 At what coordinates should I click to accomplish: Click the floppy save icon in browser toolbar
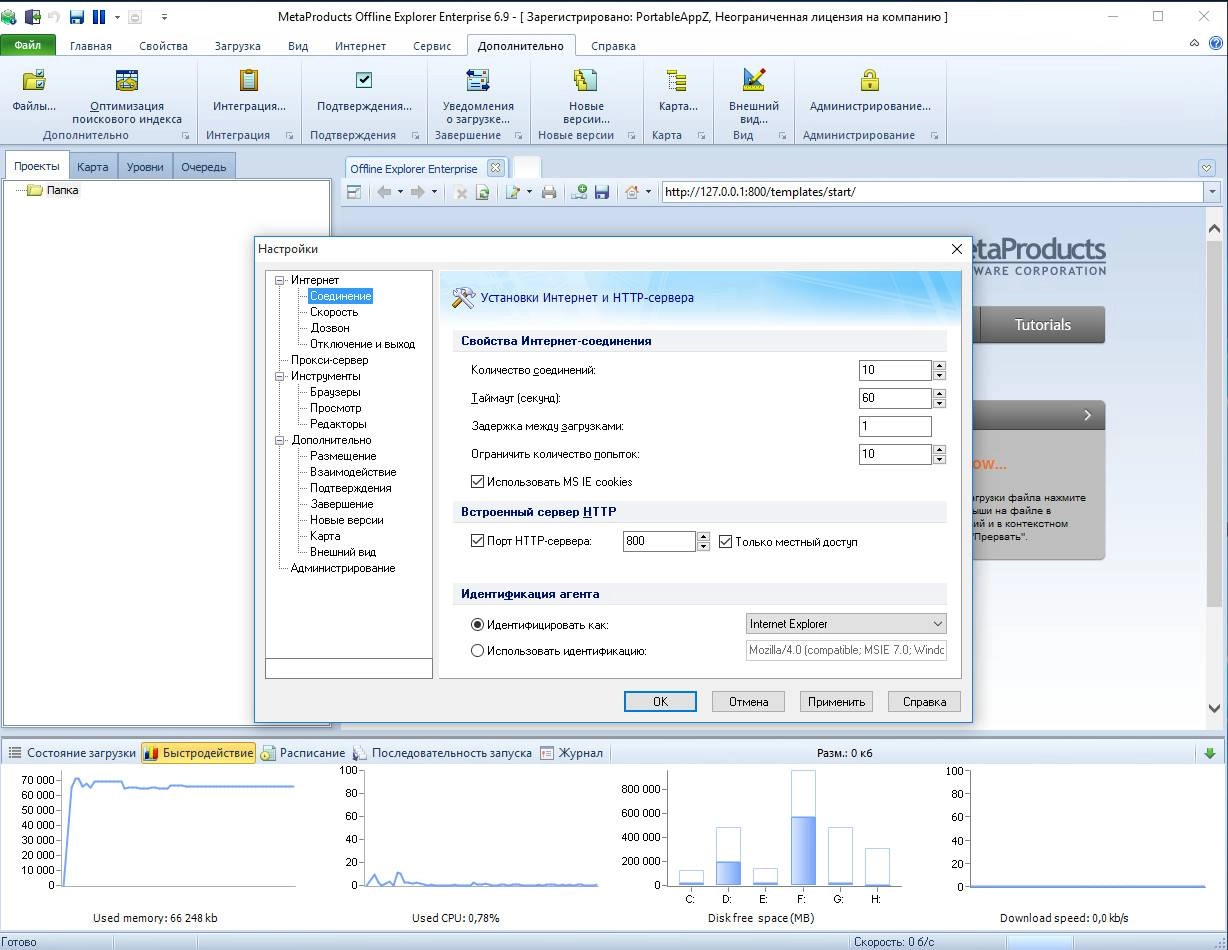(601, 192)
